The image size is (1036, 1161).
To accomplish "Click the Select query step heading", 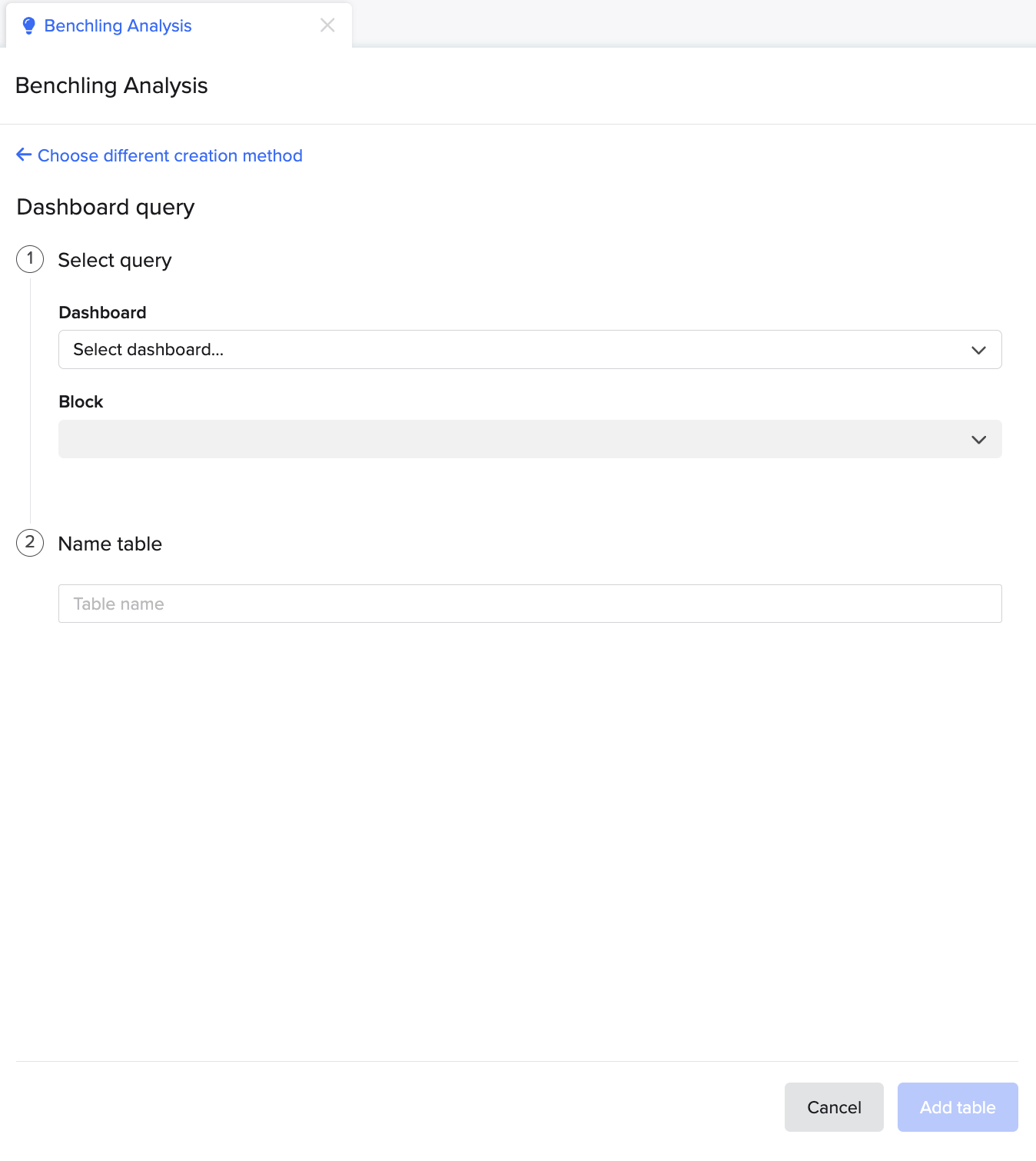I will [x=115, y=261].
